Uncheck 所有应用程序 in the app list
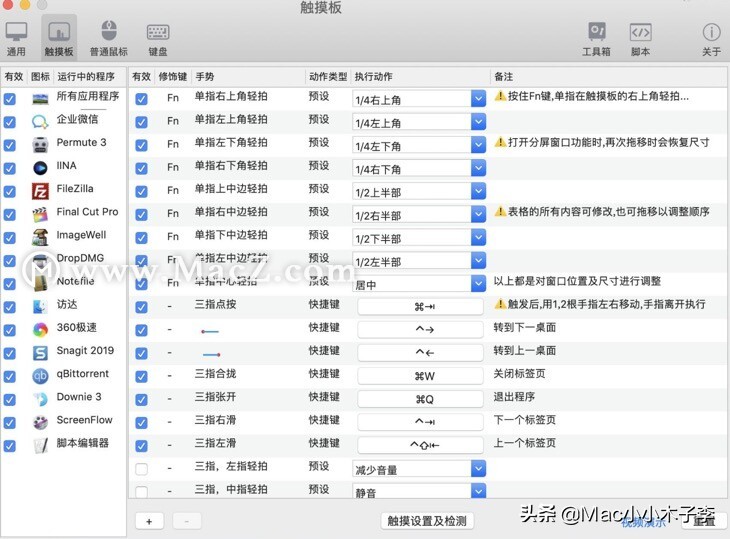This screenshot has width=730, height=539. click(x=10, y=99)
